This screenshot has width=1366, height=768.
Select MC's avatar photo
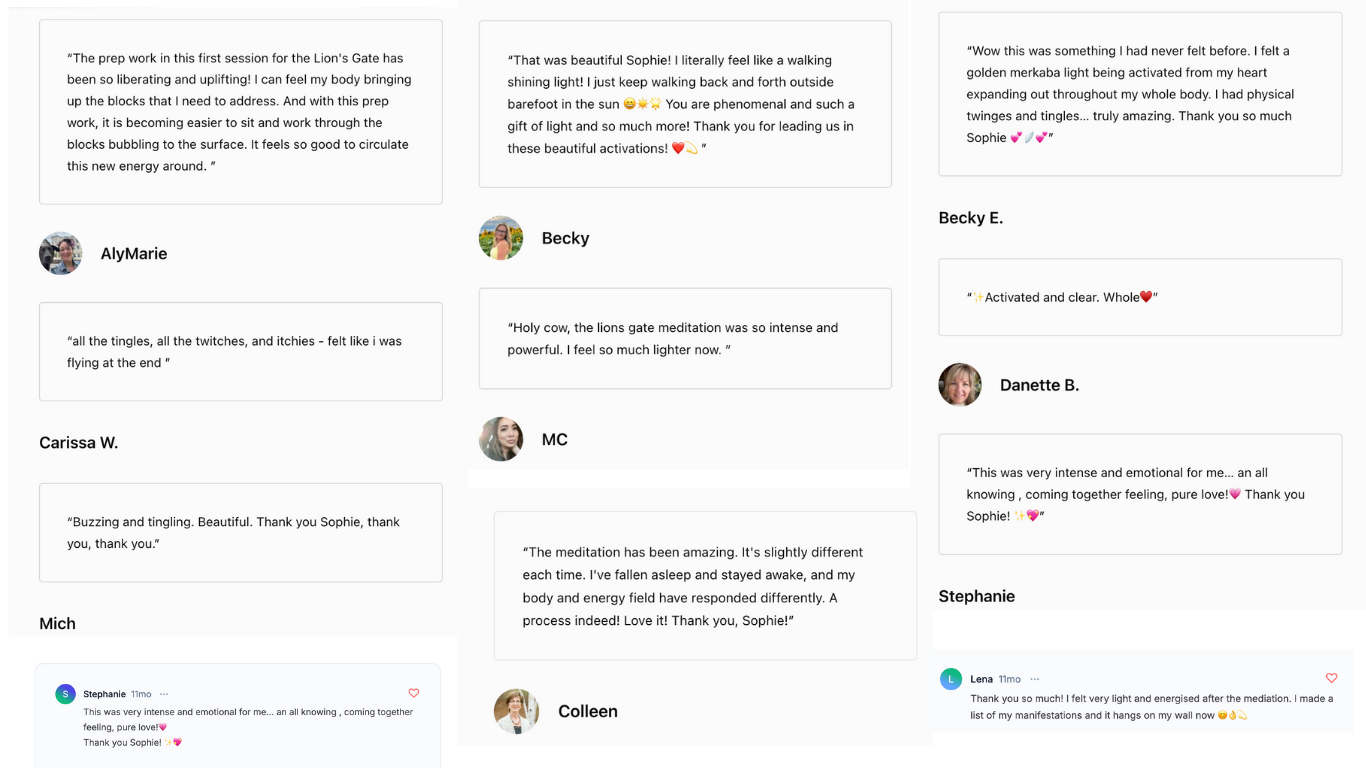501,439
